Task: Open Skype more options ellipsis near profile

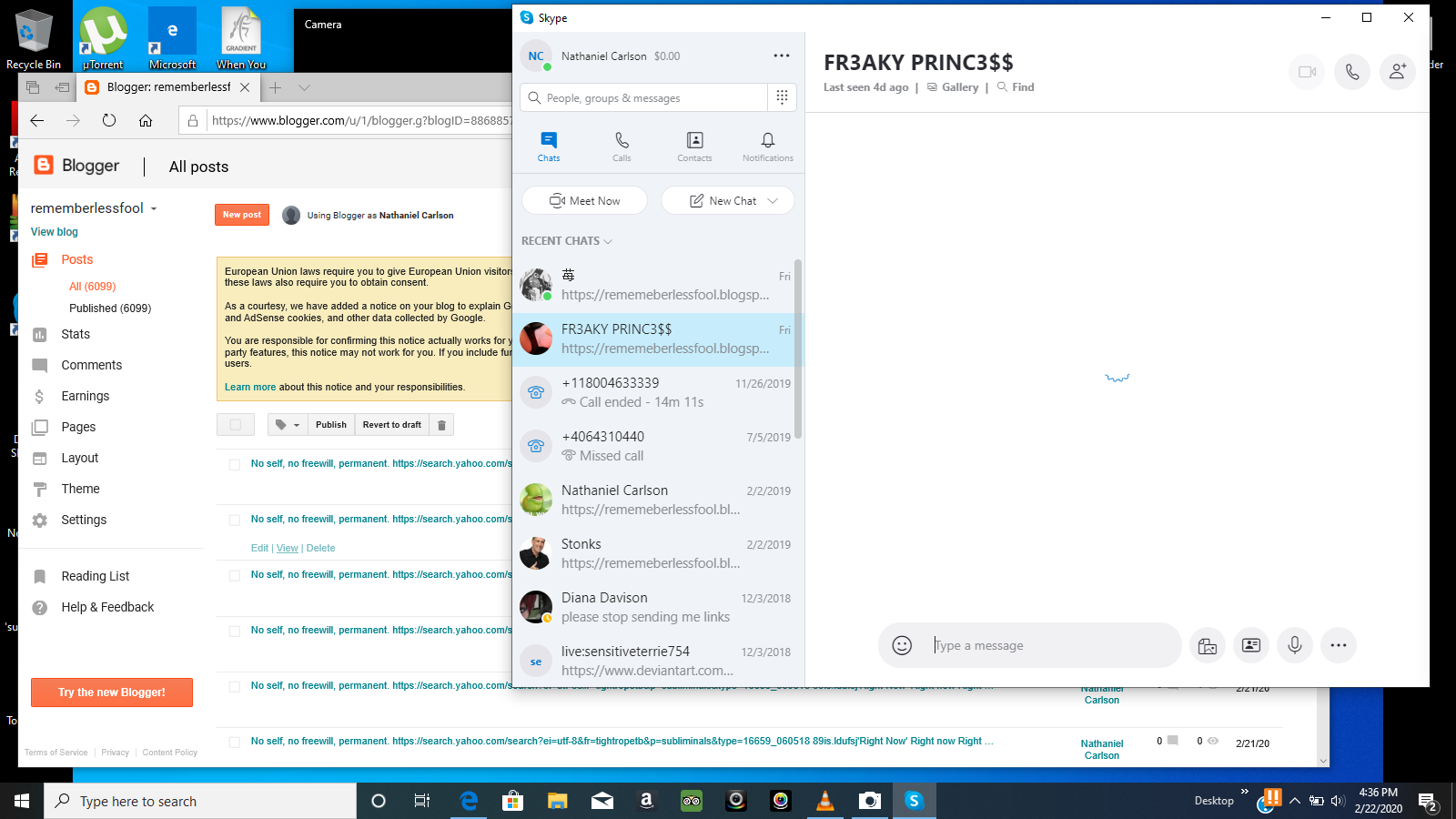Action: (x=782, y=56)
